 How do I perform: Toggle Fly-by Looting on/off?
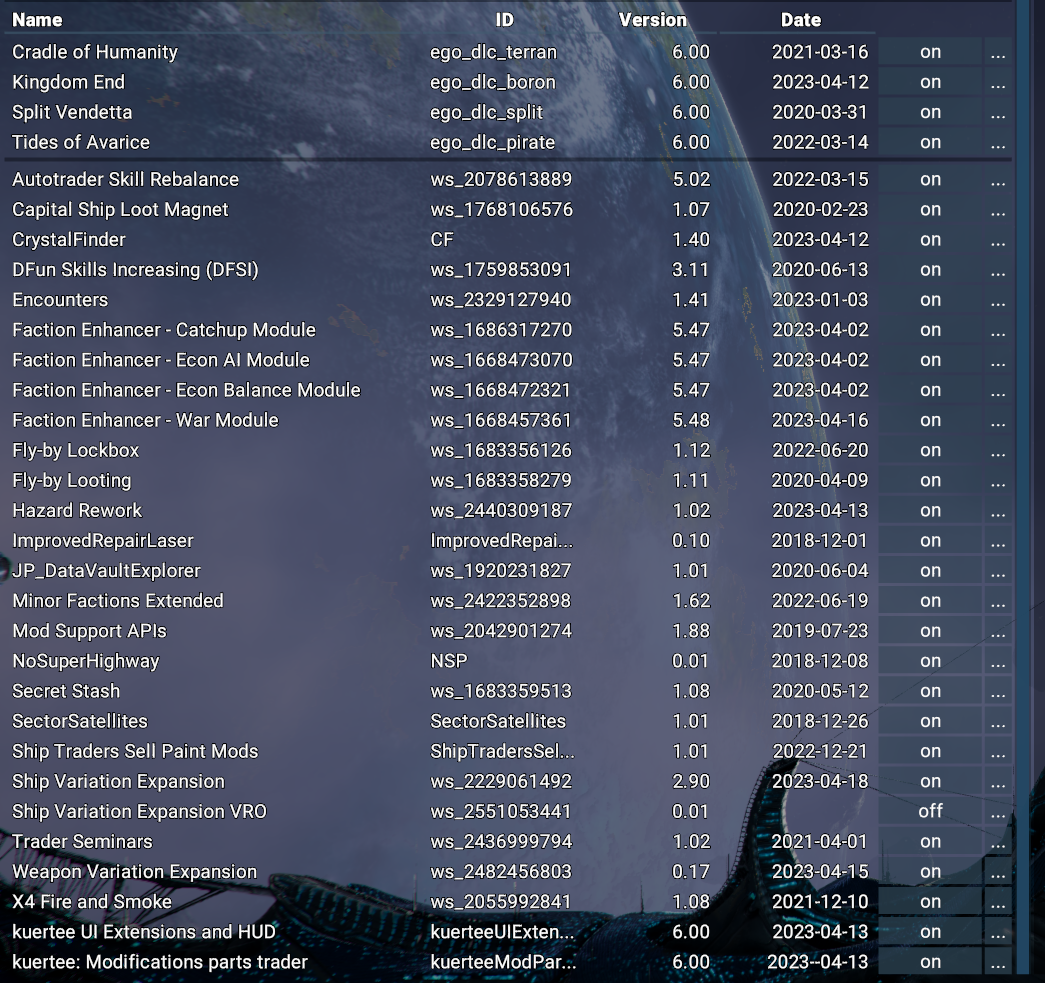[930, 480]
